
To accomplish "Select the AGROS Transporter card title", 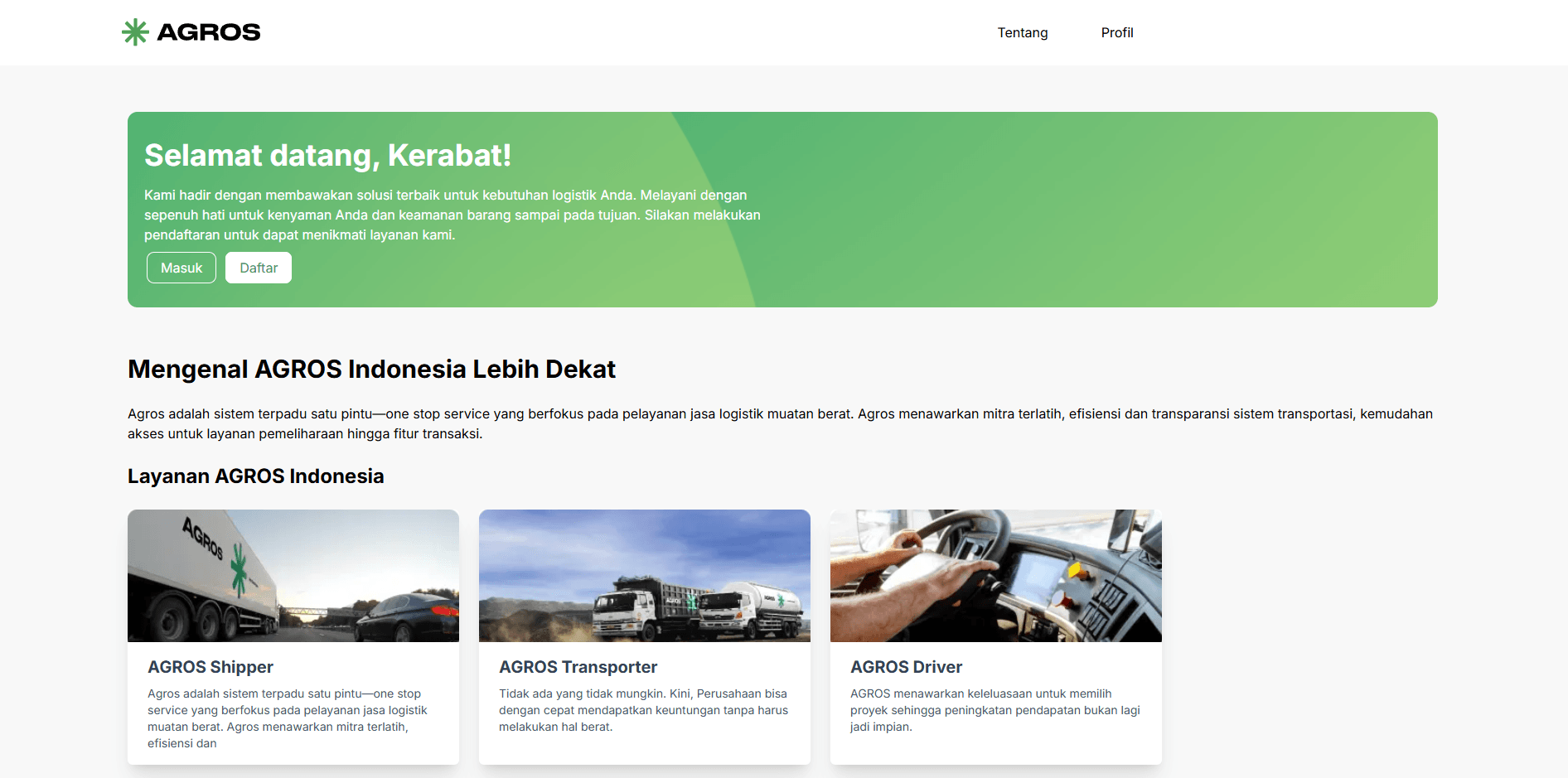I will pos(578,667).
